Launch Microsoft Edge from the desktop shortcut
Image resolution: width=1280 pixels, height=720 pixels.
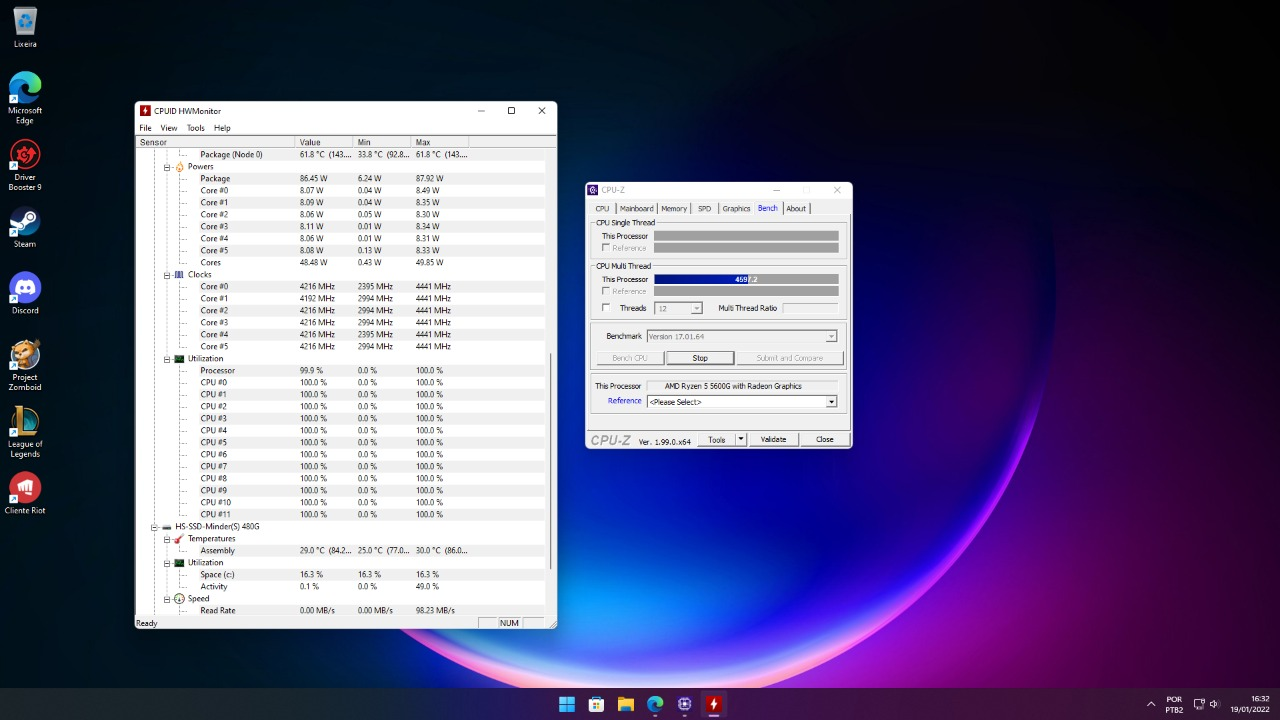[25, 98]
